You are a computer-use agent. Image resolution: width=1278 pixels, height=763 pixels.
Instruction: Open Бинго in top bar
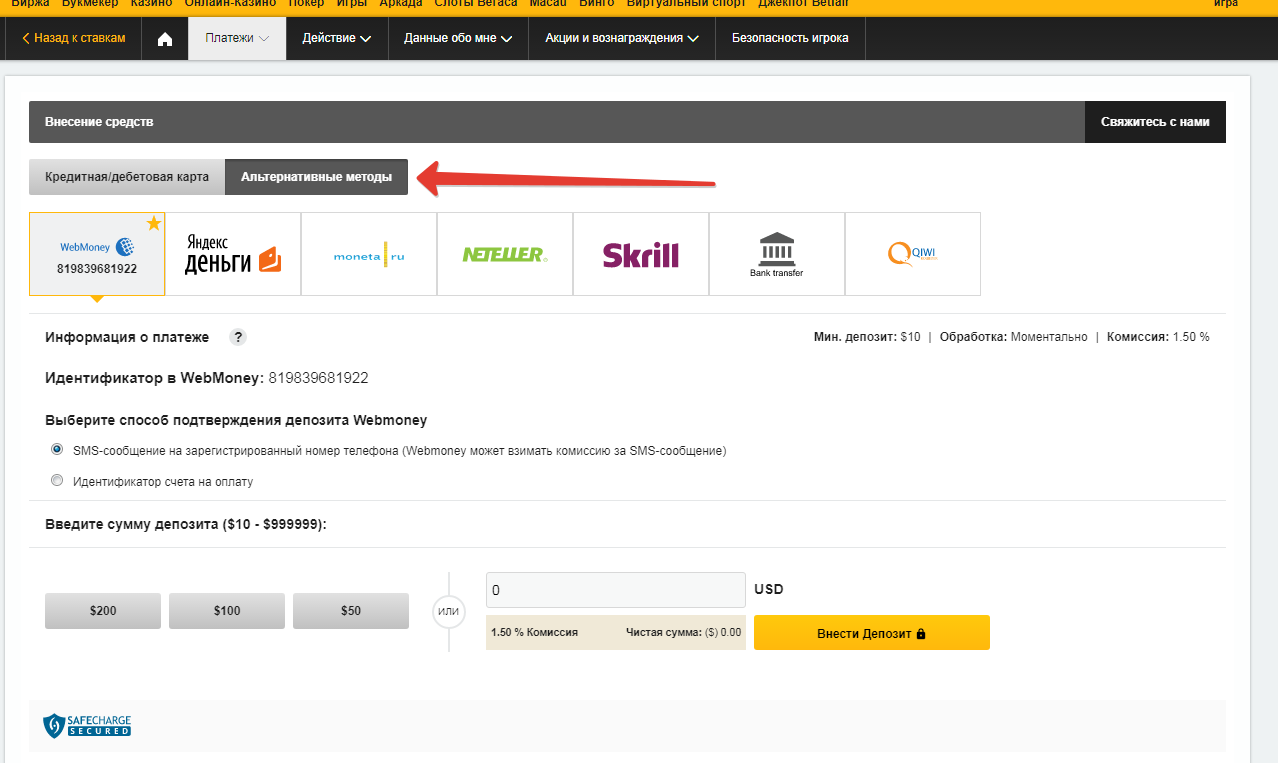tap(597, 4)
